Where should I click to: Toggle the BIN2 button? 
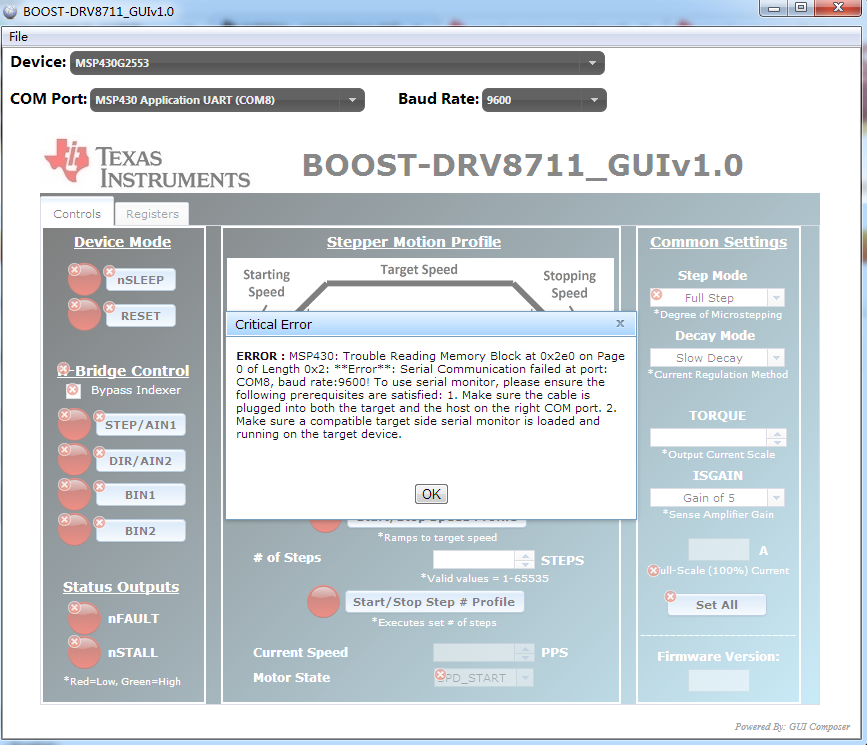140,531
